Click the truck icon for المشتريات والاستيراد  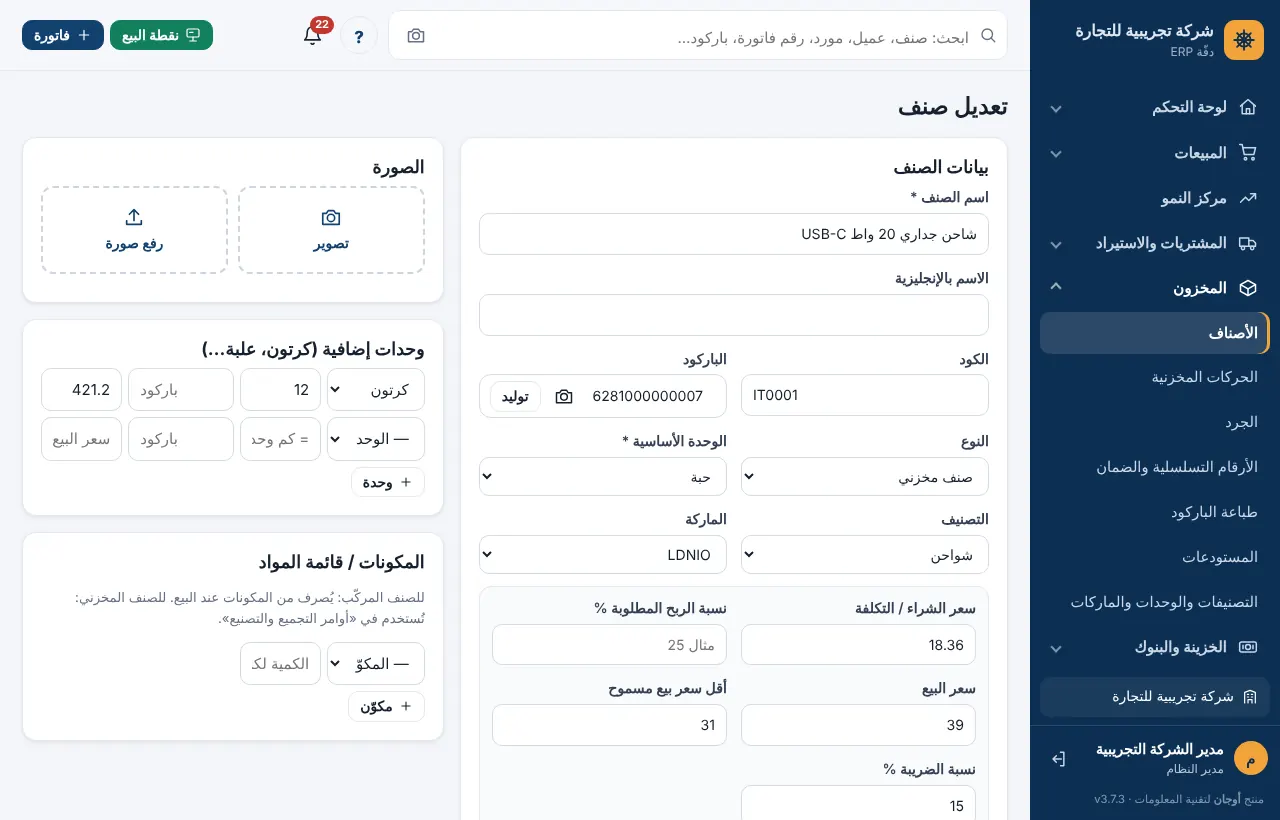click(x=1248, y=243)
